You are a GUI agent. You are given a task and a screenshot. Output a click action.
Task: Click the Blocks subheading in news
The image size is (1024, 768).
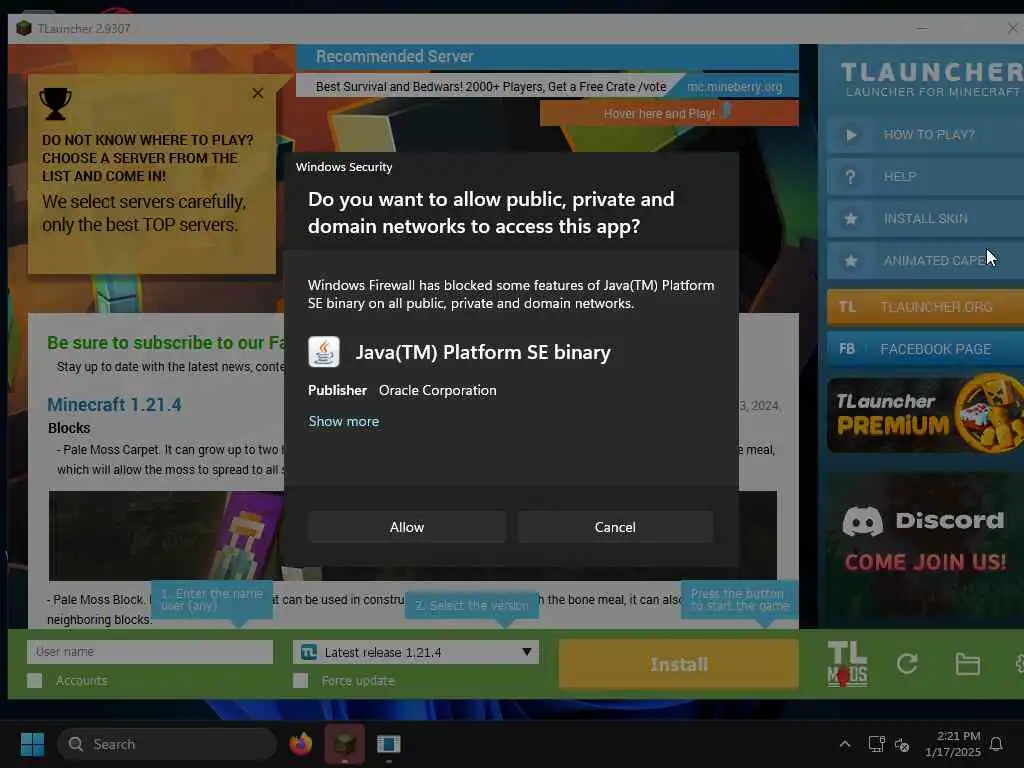(69, 428)
